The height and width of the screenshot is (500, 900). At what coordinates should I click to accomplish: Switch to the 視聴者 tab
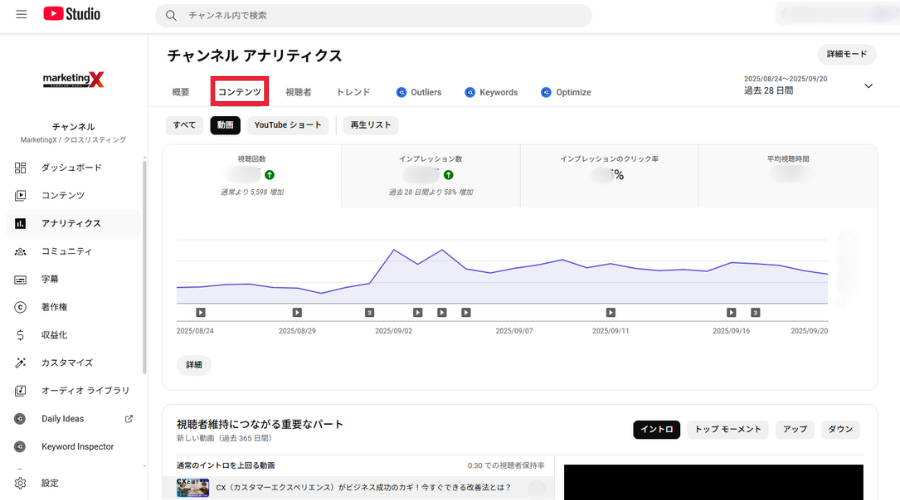298,92
